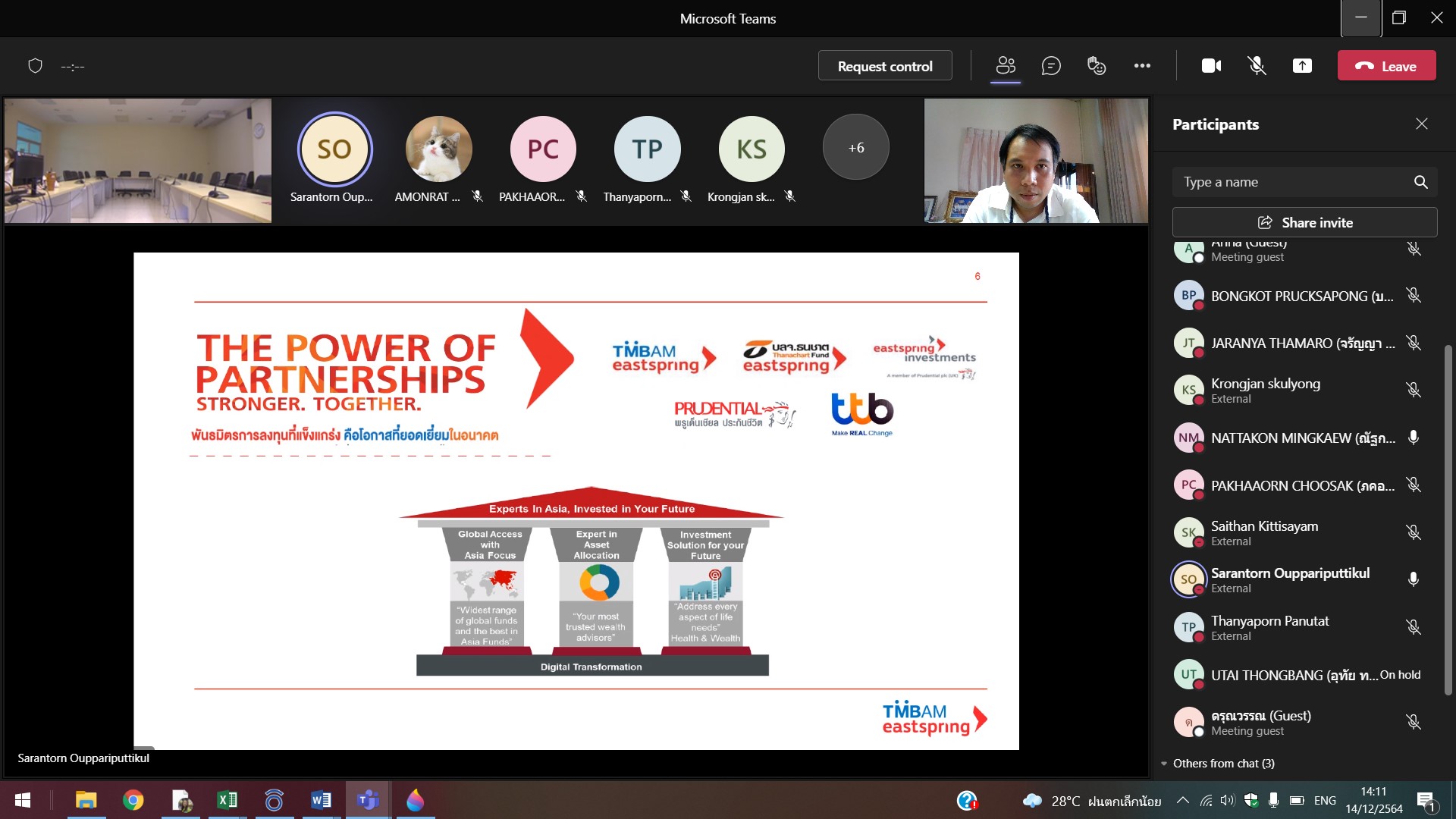Image resolution: width=1456 pixels, height=819 pixels.
Task: Click the participants list scrollbar
Action: pyautogui.click(x=1448, y=519)
